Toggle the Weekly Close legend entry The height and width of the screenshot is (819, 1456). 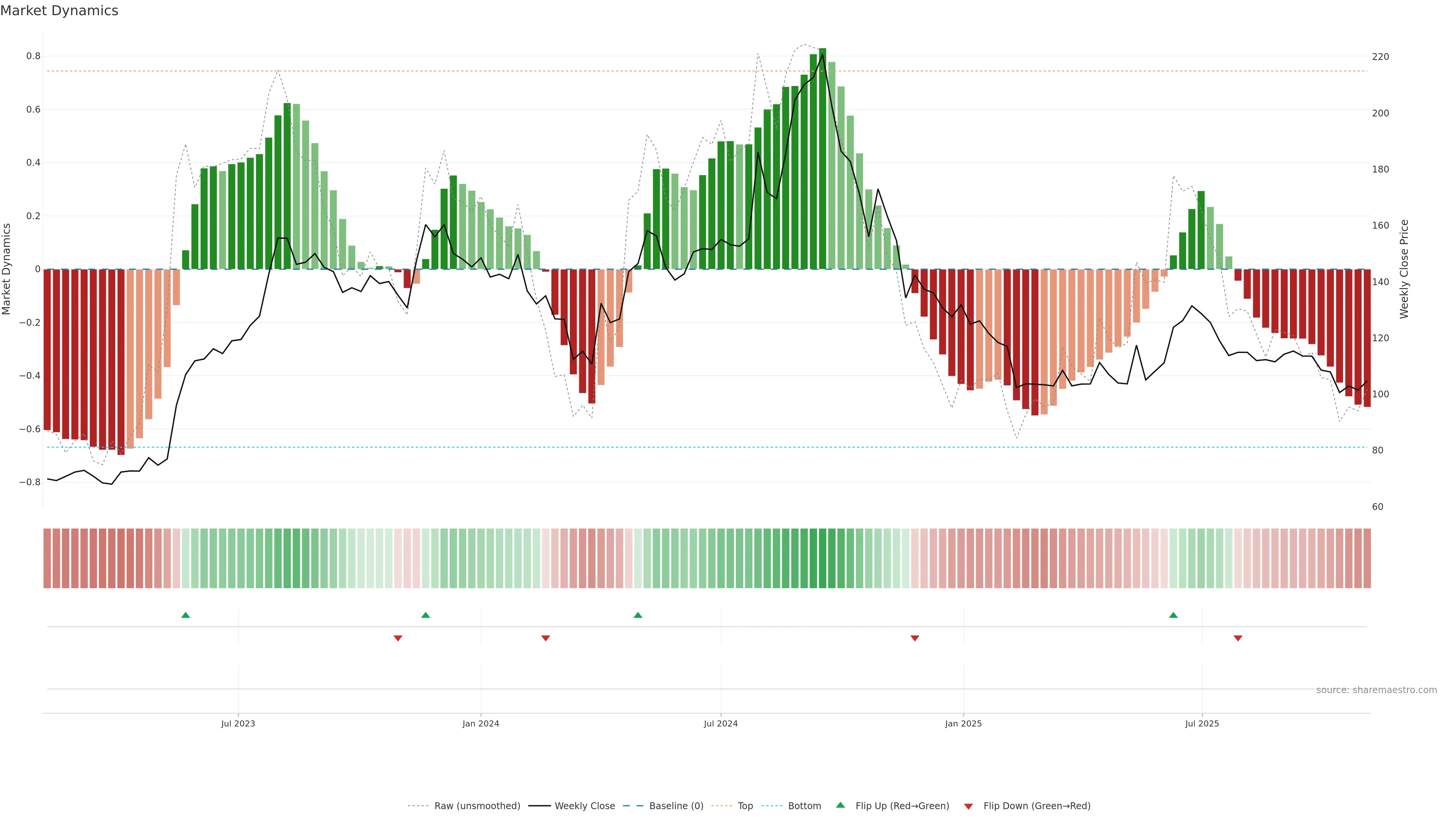(x=584, y=806)
